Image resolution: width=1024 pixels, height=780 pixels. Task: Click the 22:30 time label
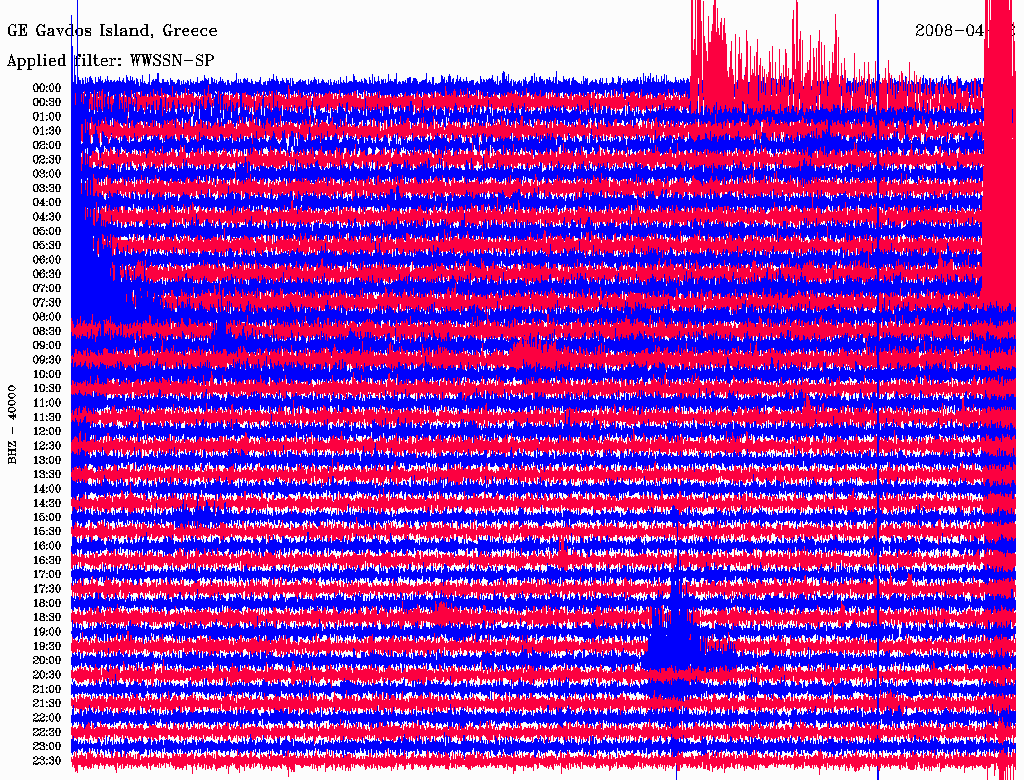[46, 732]
